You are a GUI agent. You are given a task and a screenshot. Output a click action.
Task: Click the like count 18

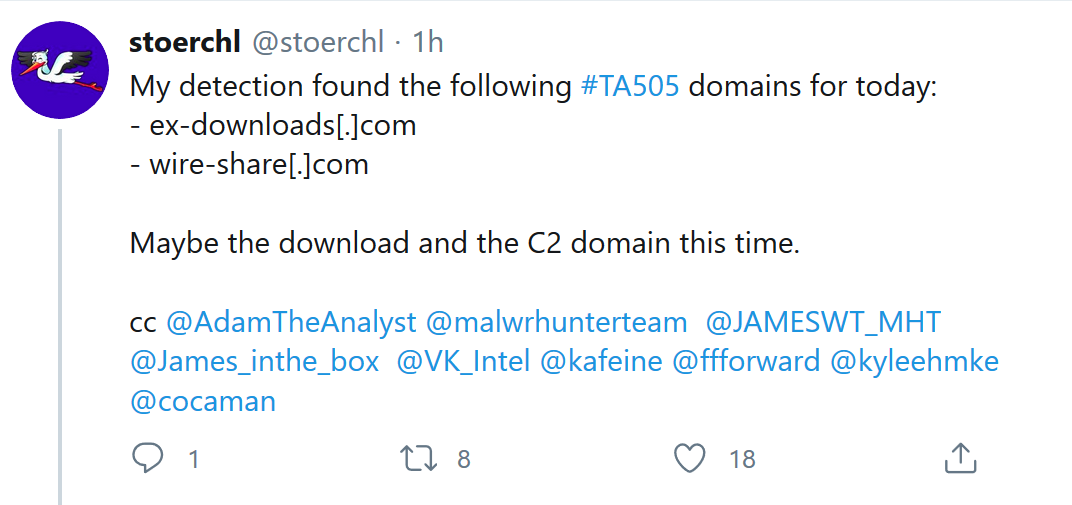tap(742, 459)
